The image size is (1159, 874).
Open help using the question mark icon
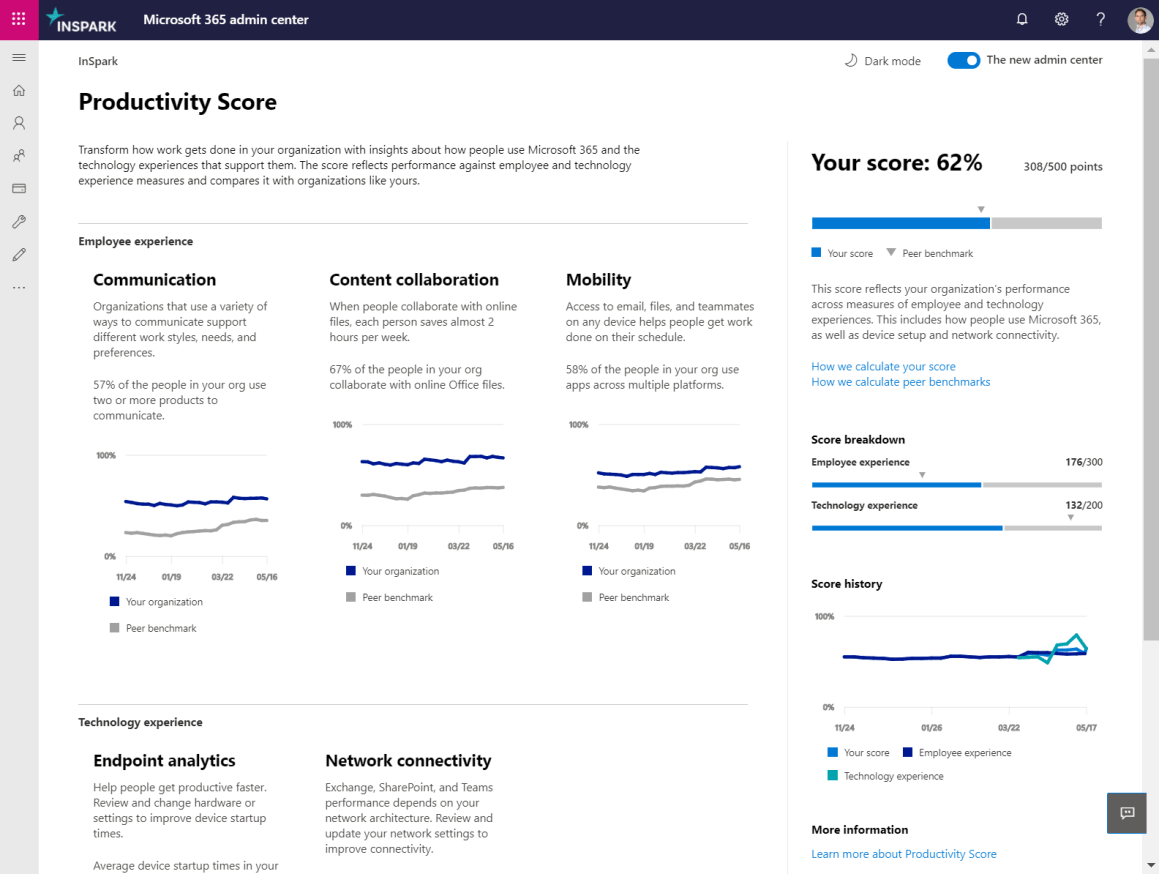(x=1100, y=19)
